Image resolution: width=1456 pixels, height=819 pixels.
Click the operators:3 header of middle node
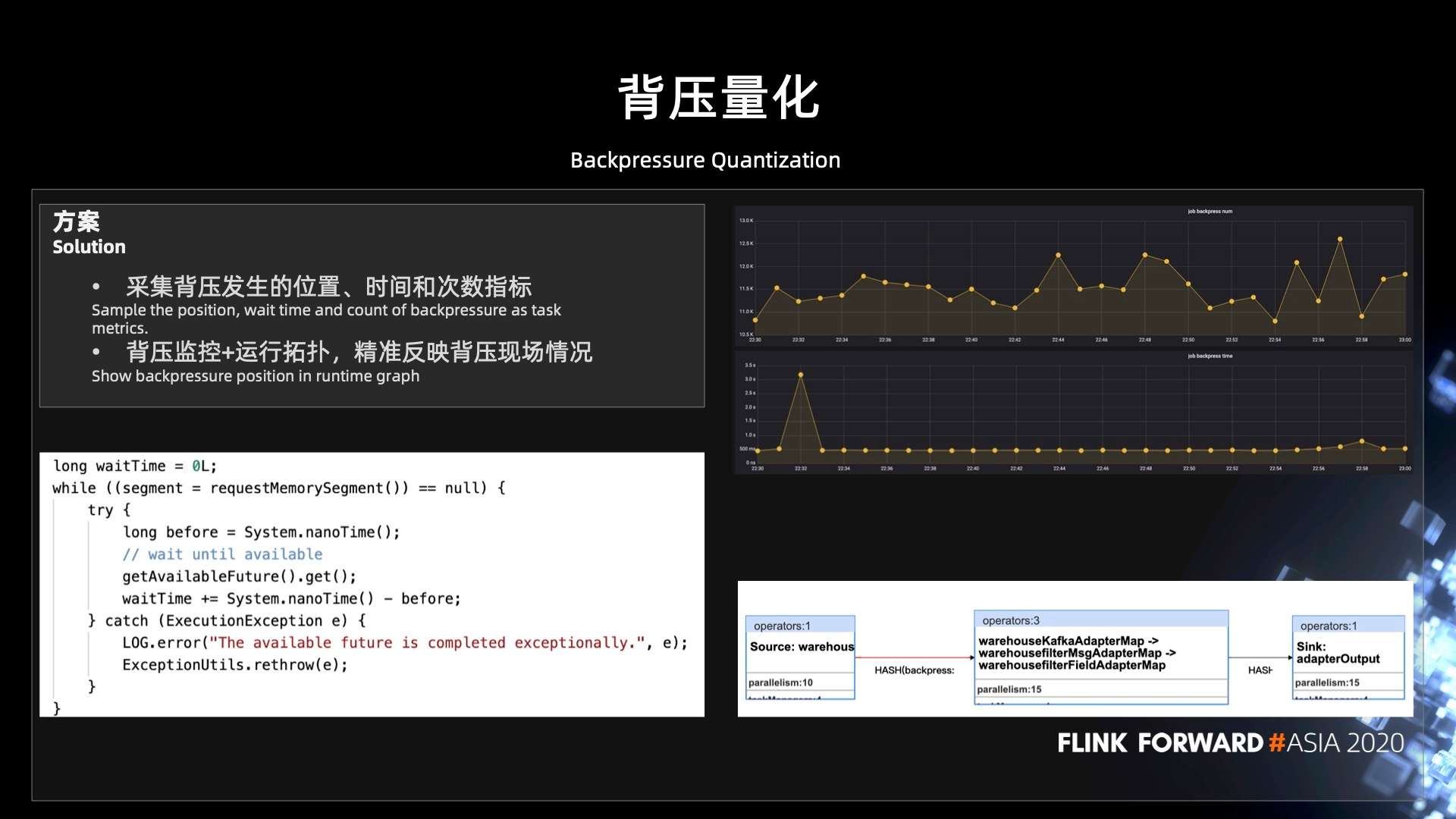pyautogui.click(x=1011, y=620)
